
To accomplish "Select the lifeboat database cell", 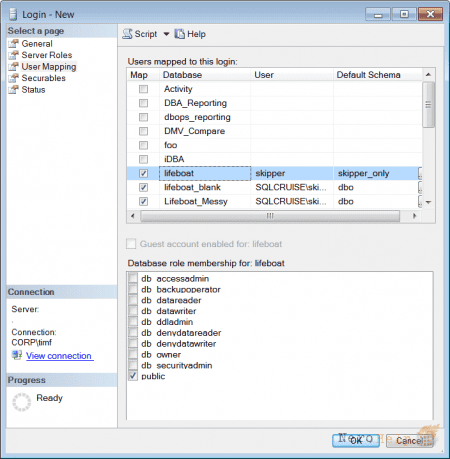I will 205,173.
